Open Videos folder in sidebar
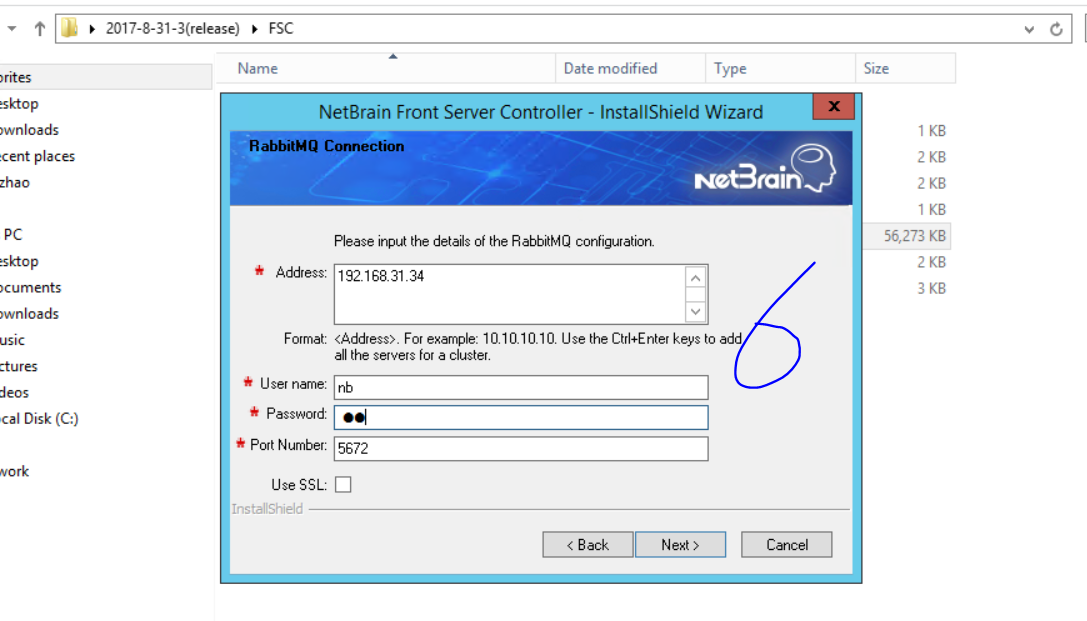 pos(15,393)
